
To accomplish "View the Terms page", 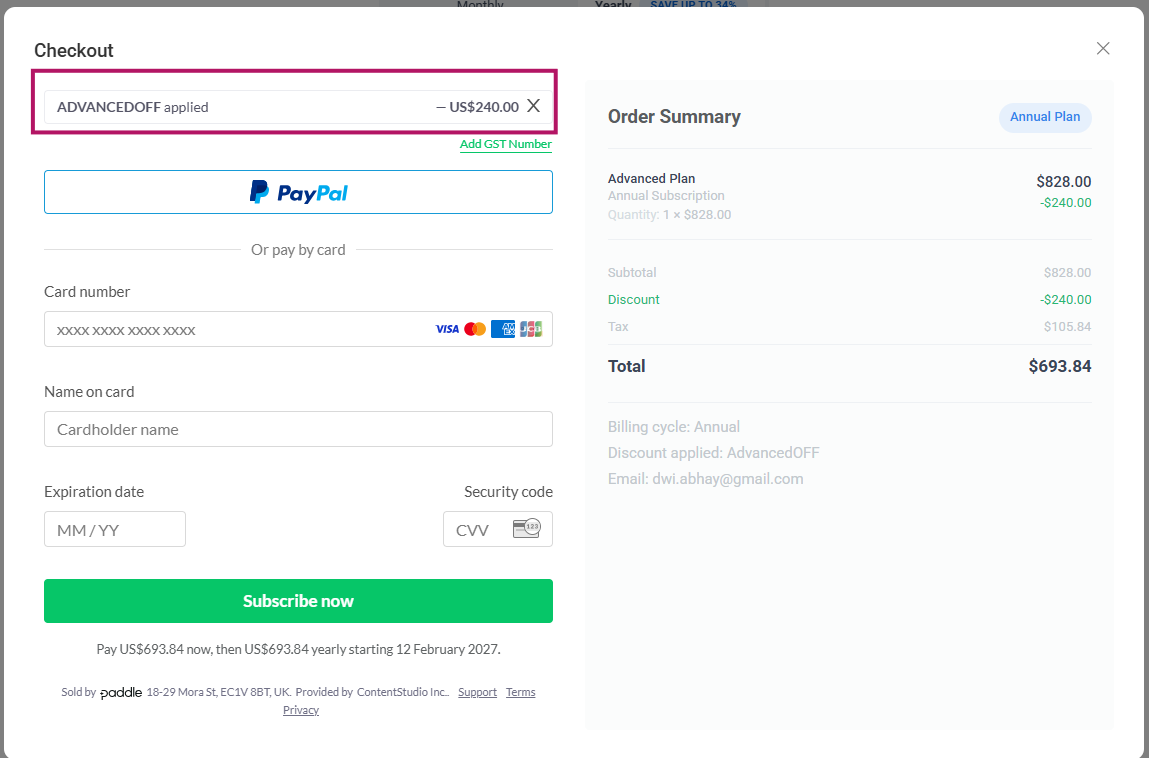I will (x=520, y=691).
